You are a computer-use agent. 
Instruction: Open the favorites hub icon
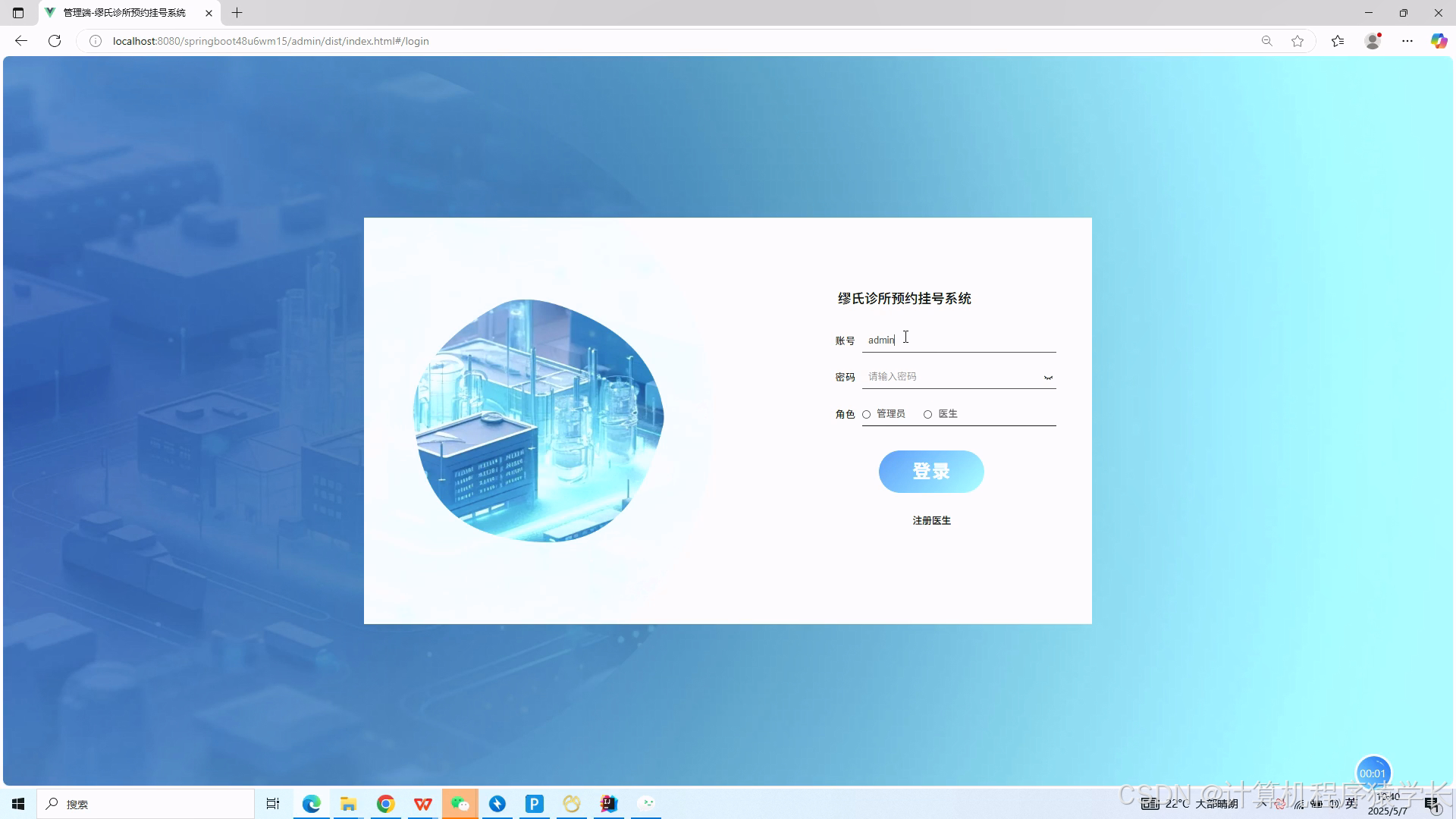click(1337, 41)
